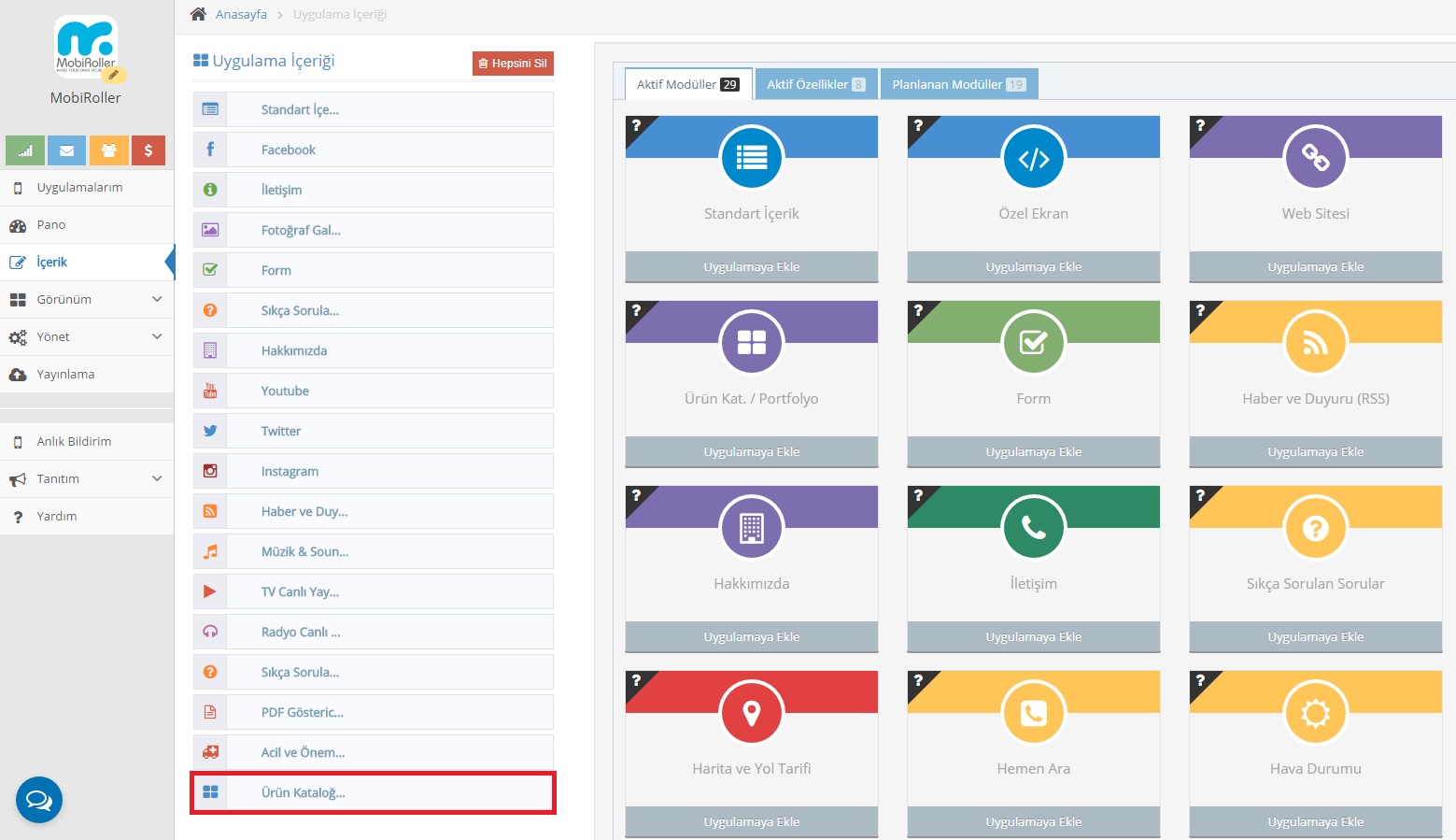Open Pano in the sidebar
This screenshot has height=840, width=1456.
click(x=87, y=224)
